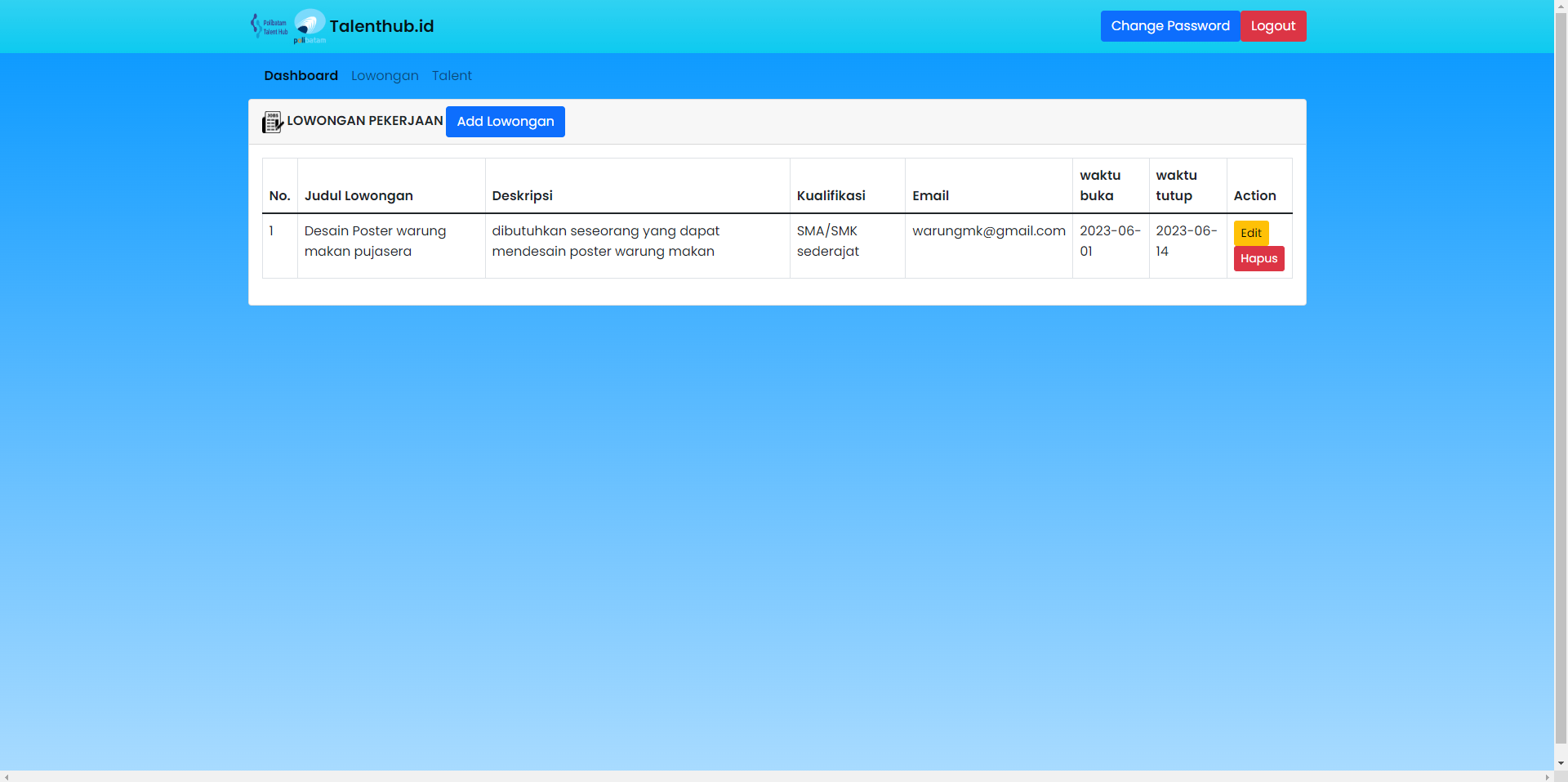Click the Add Lowongan button
The height and width of the screenshot is (782, 1568).
[x=505, y=121]
